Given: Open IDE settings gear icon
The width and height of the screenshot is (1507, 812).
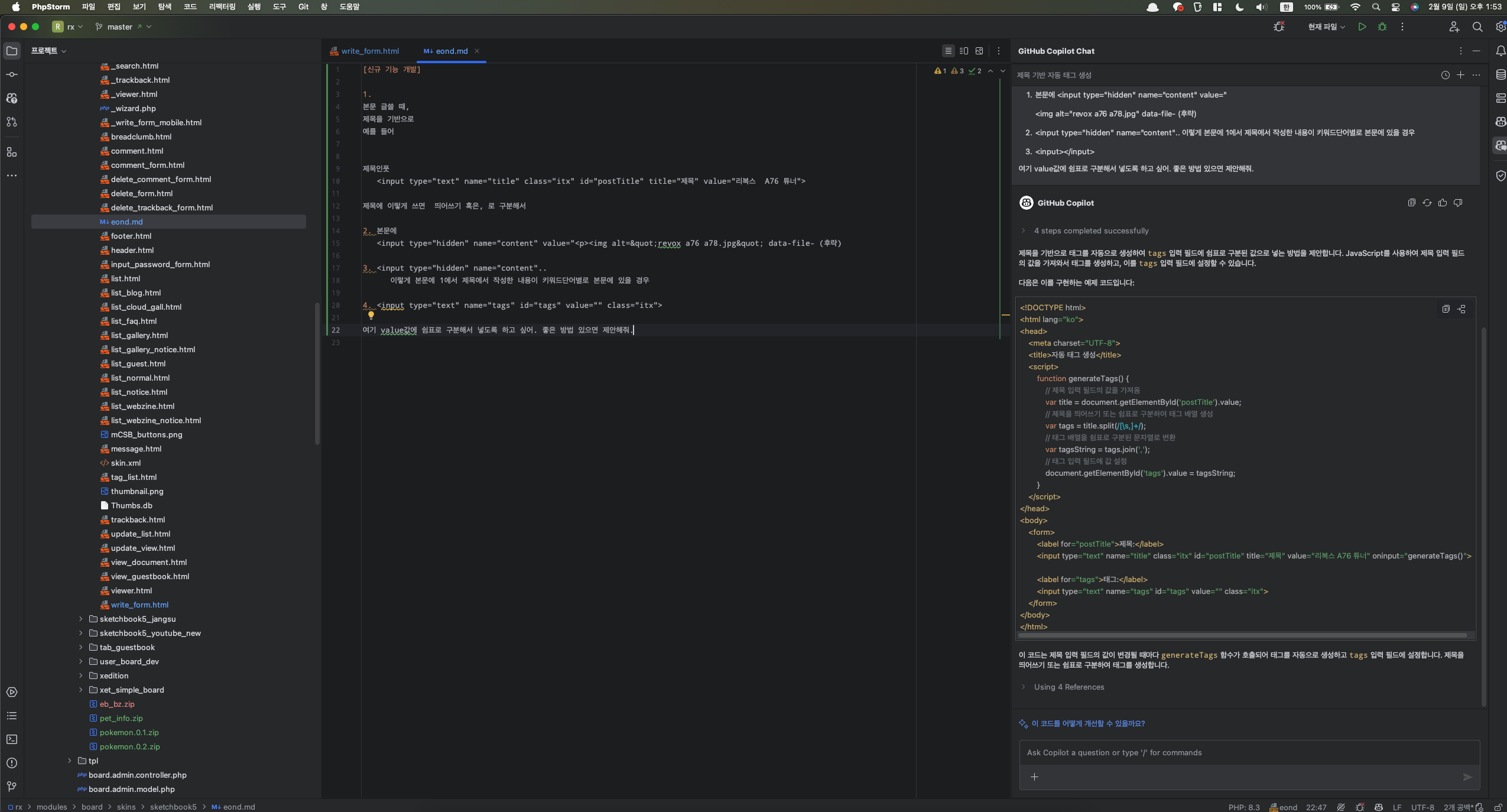Looking at the screenshot, I should coord(1500,27).
